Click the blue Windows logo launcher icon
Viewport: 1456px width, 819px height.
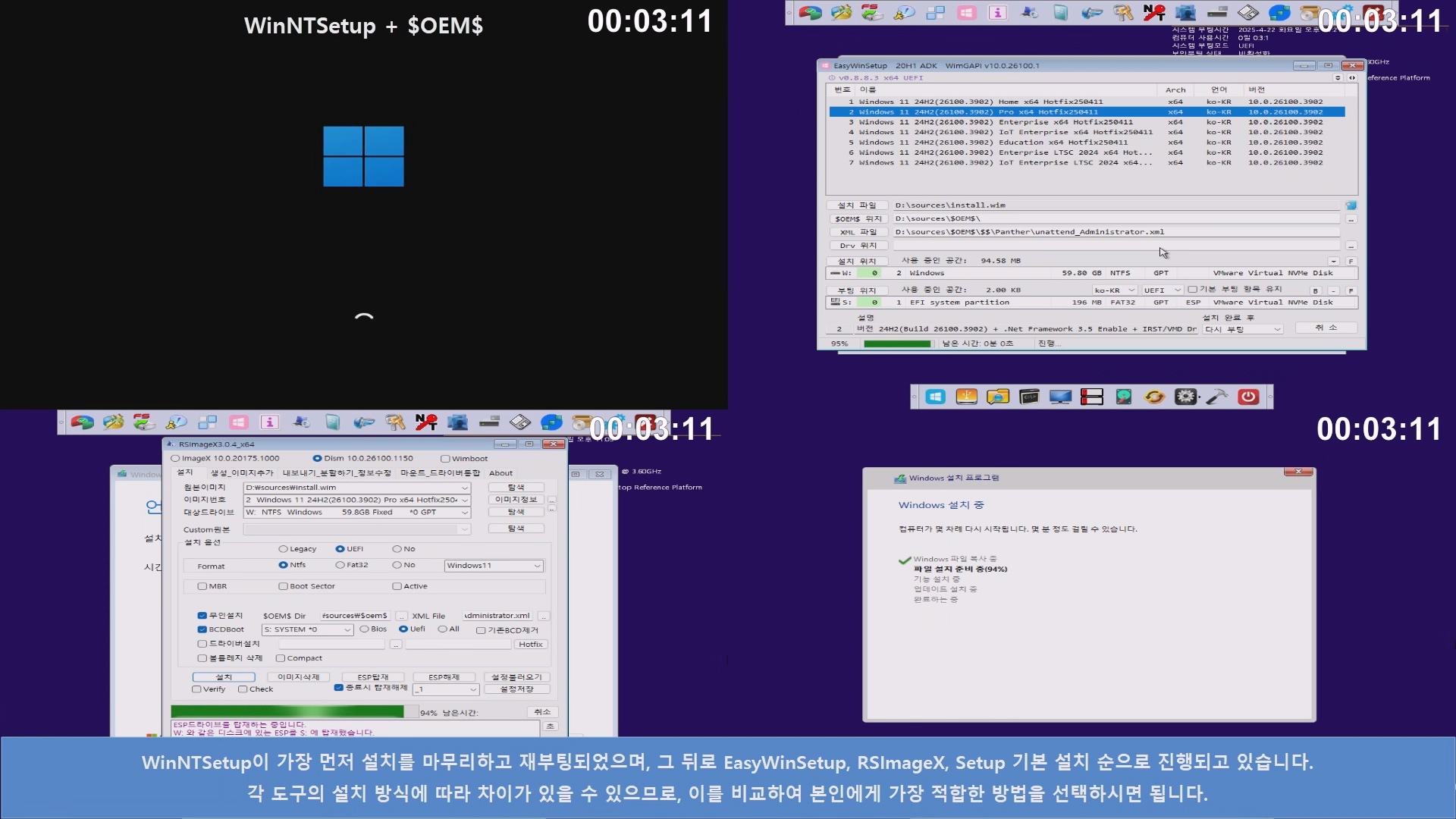click(x=935, y=397)
